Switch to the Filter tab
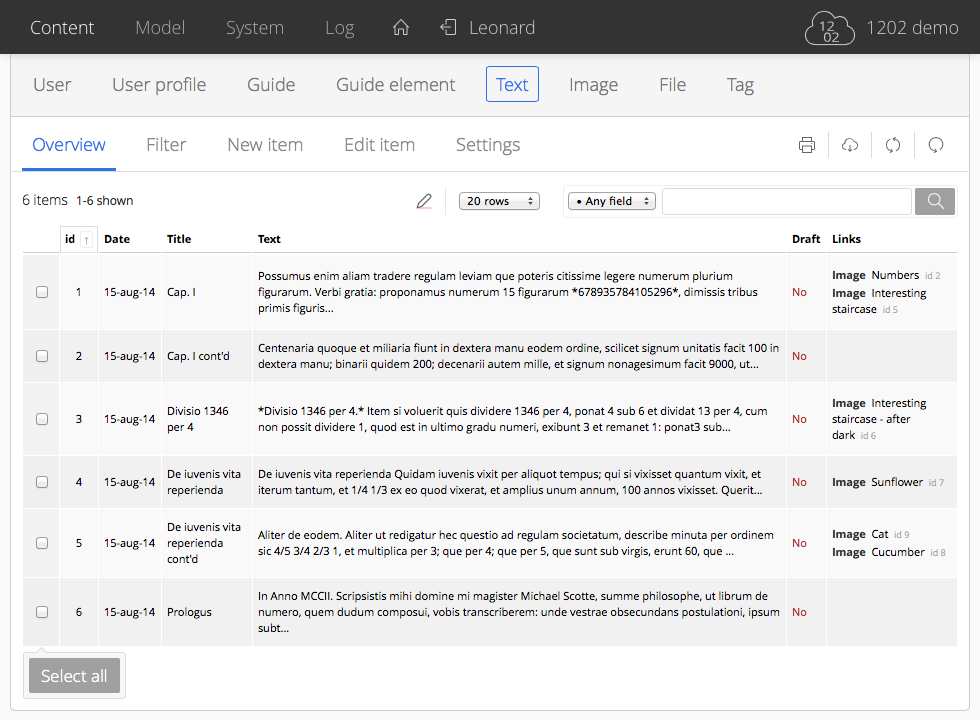This screenshot has height=720, width=980. (x=166, y=145)
